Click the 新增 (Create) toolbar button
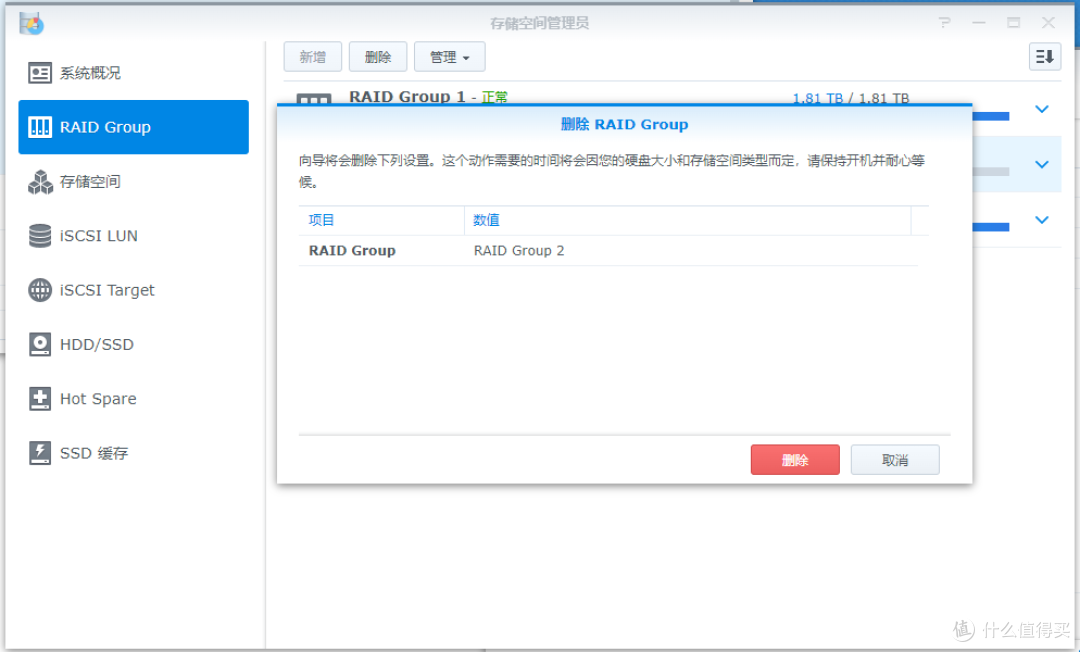This screenshot has height=652, width=1080. point(312,56)
